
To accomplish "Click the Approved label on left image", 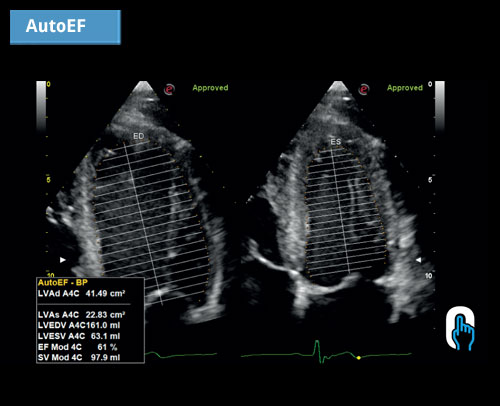I will click(x=210, y=88).
